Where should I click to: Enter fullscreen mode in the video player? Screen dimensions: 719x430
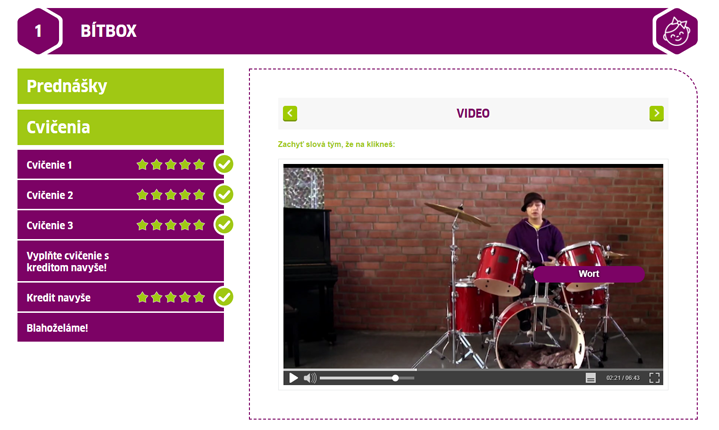[654, 378]
